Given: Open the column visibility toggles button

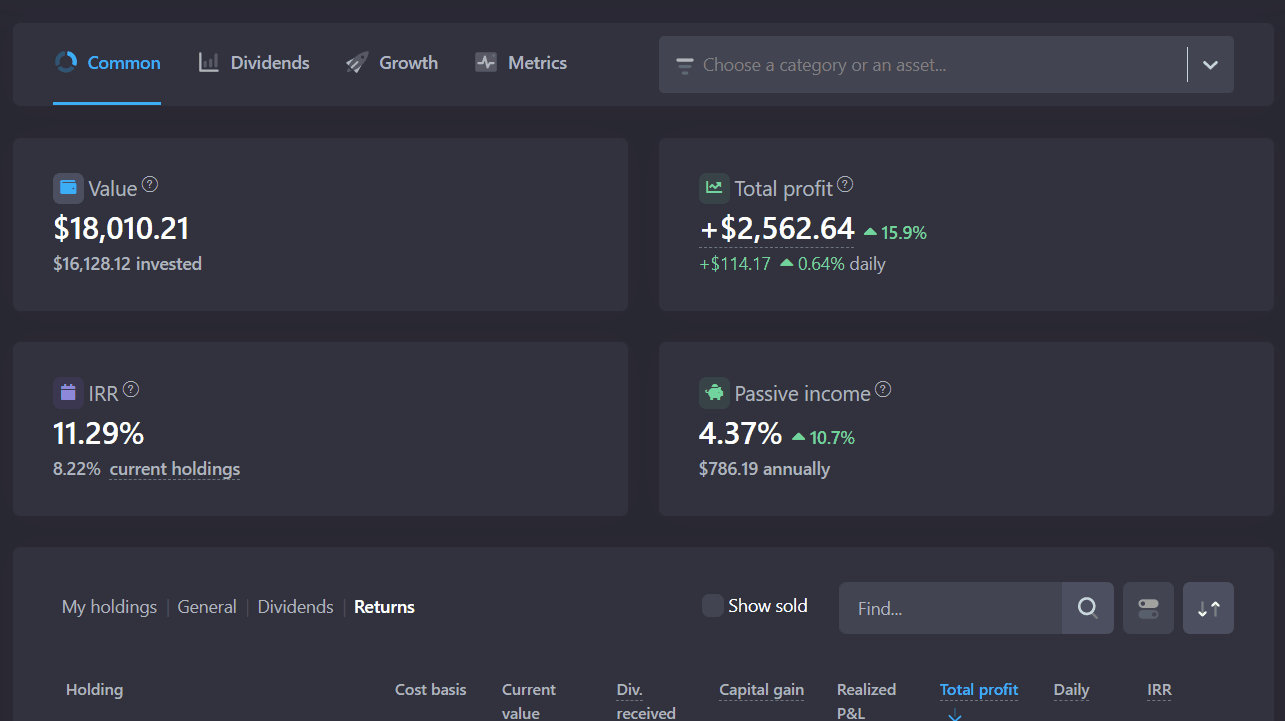Looking at the screenshot, I should (x=1148, y=608).
